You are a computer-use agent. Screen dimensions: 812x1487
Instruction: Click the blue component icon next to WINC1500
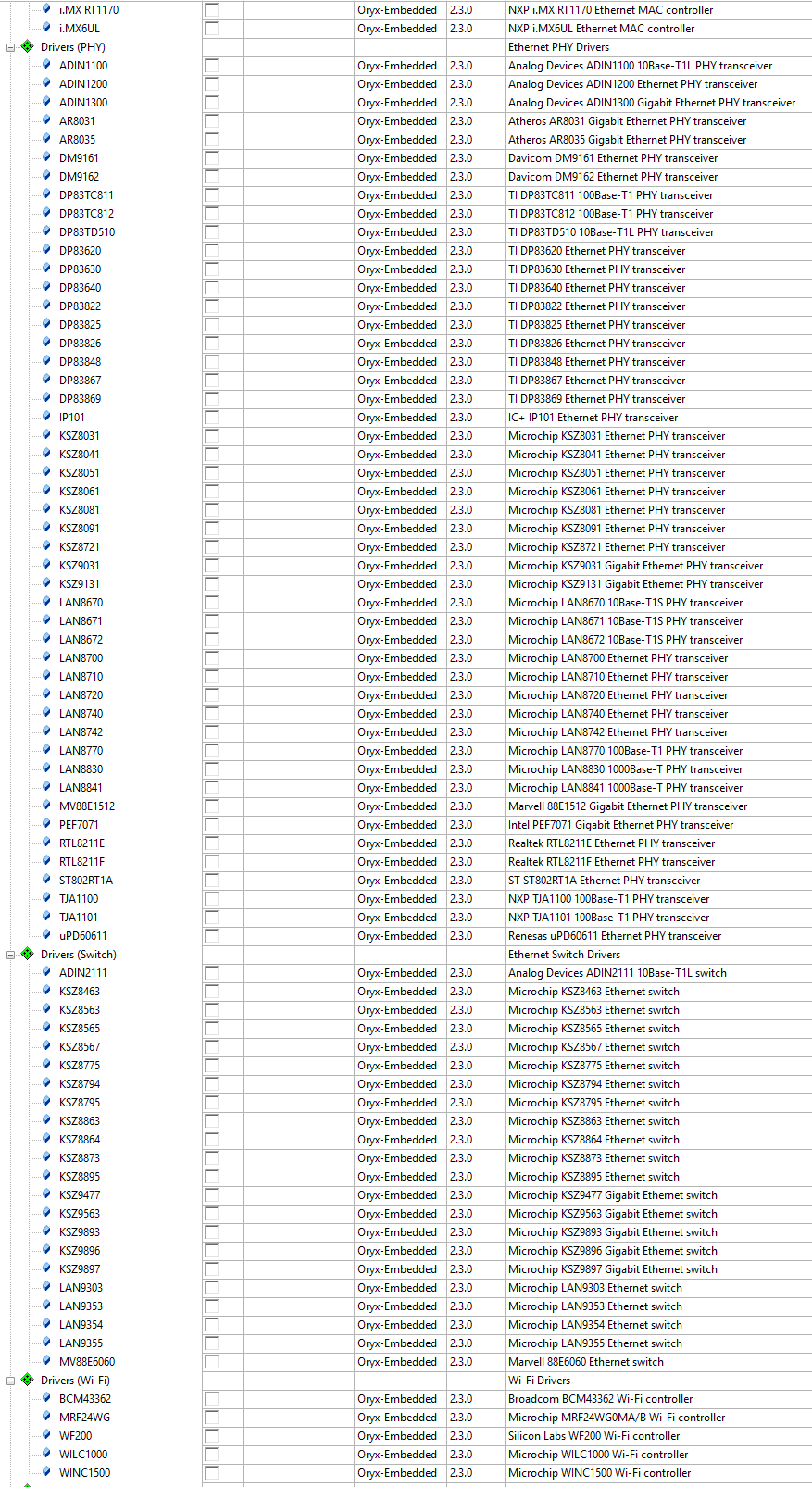tap(47, 1472)
